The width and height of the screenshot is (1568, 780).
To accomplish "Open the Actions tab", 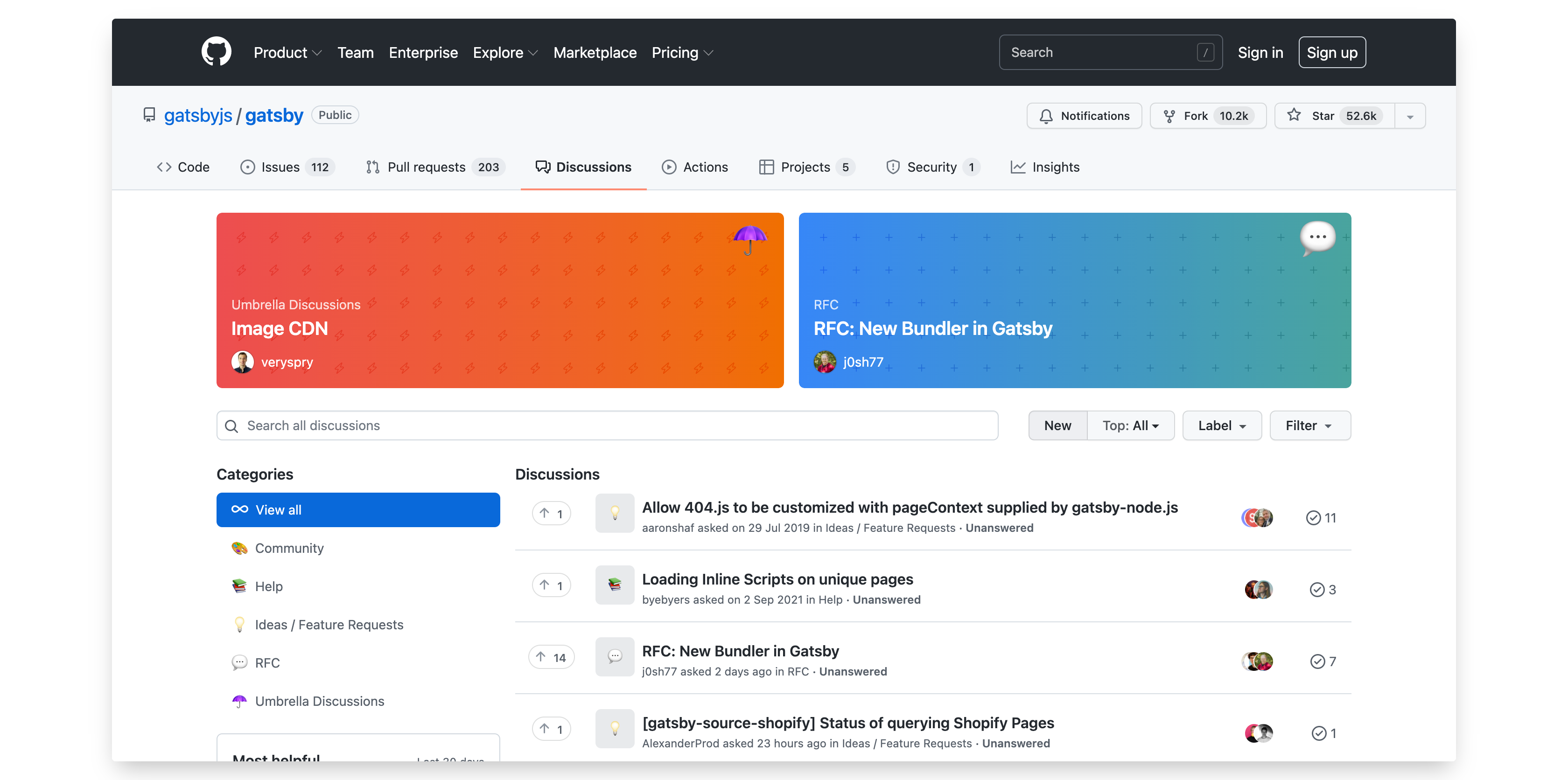I will (694, 167).
